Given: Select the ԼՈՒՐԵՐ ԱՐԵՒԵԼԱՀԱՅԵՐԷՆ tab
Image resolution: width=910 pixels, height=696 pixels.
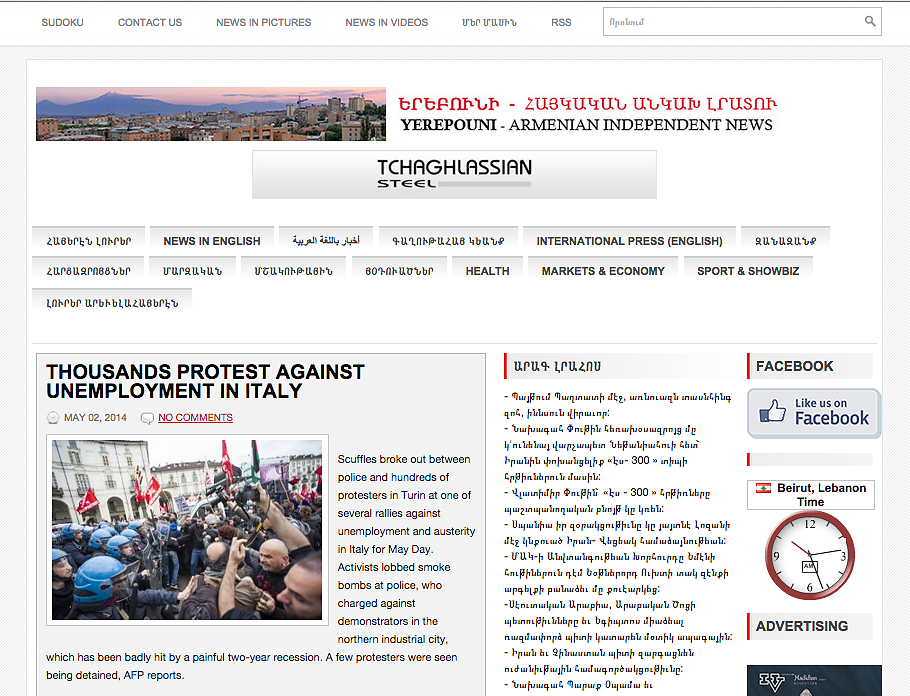Looking at the screenshot, I should (x=112, y=303).
